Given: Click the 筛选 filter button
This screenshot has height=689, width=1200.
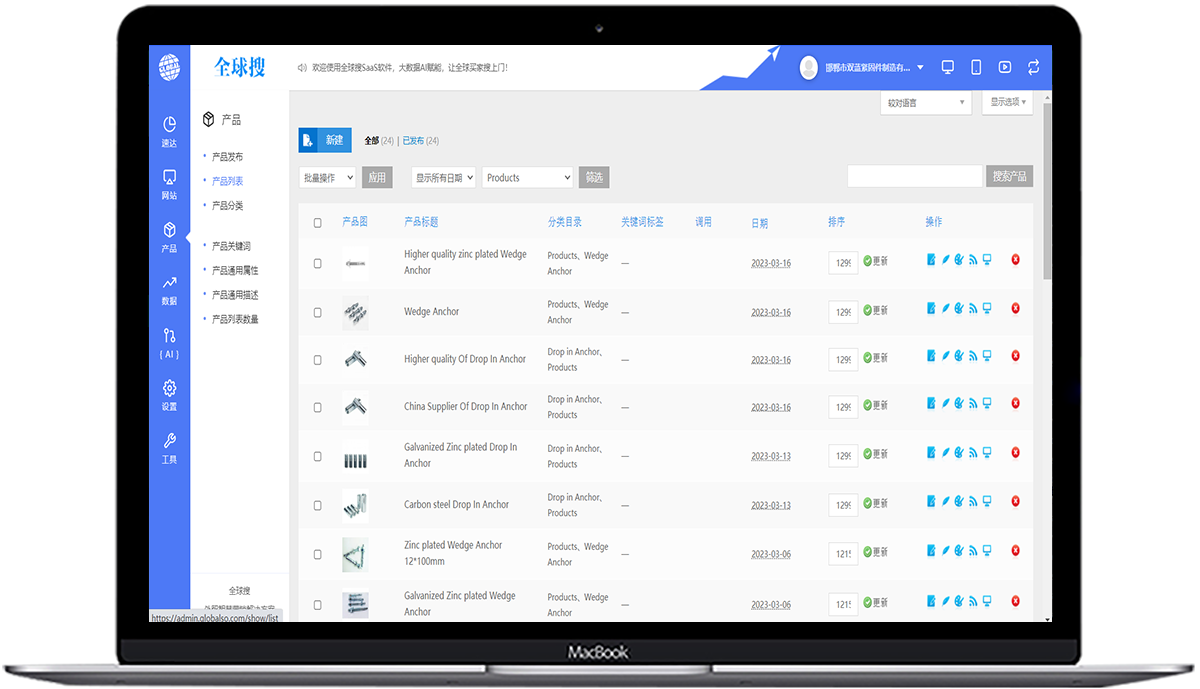Looking at the screenshot, I should click(594, 177).
